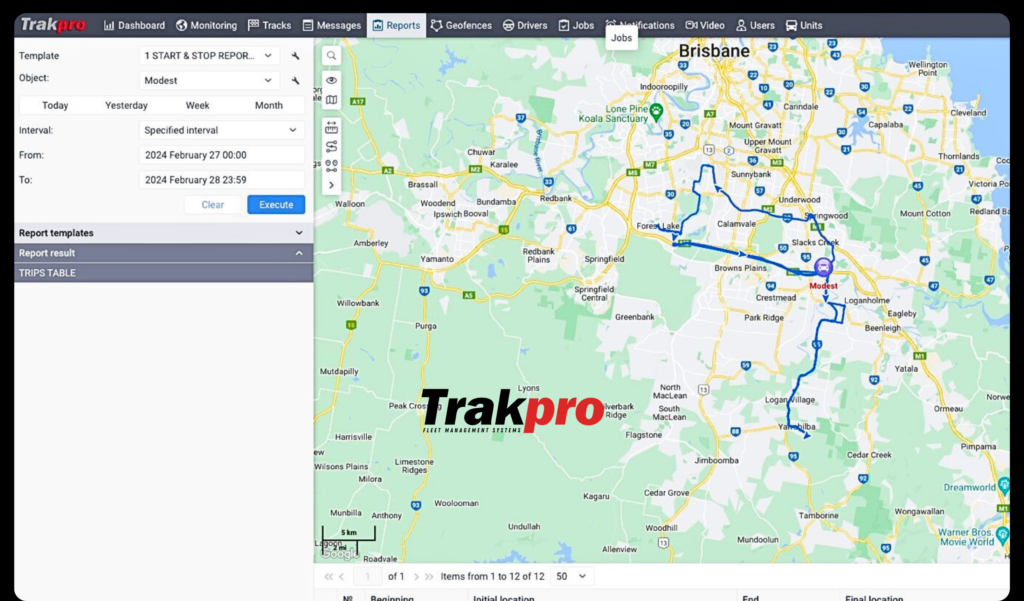The height and width of the screenshot is (601, 1024).
Task: Open the Interval dropdown
Action: [221, 130]
